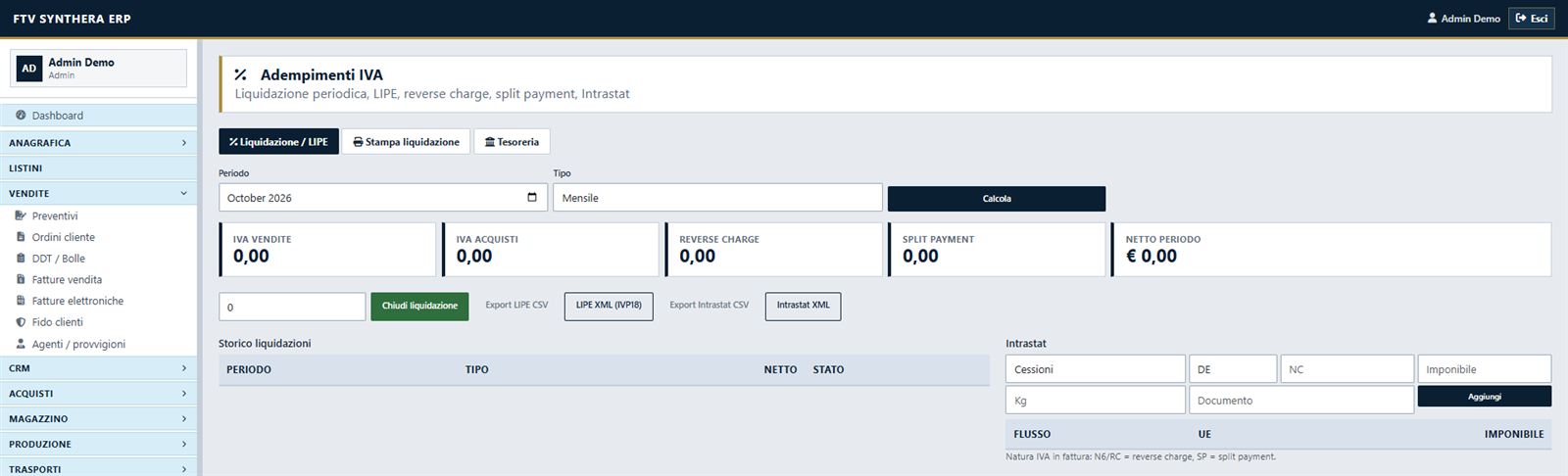Click the Aggiungi button in Intrastat
1568x476 pixels.
point(1484,397)
